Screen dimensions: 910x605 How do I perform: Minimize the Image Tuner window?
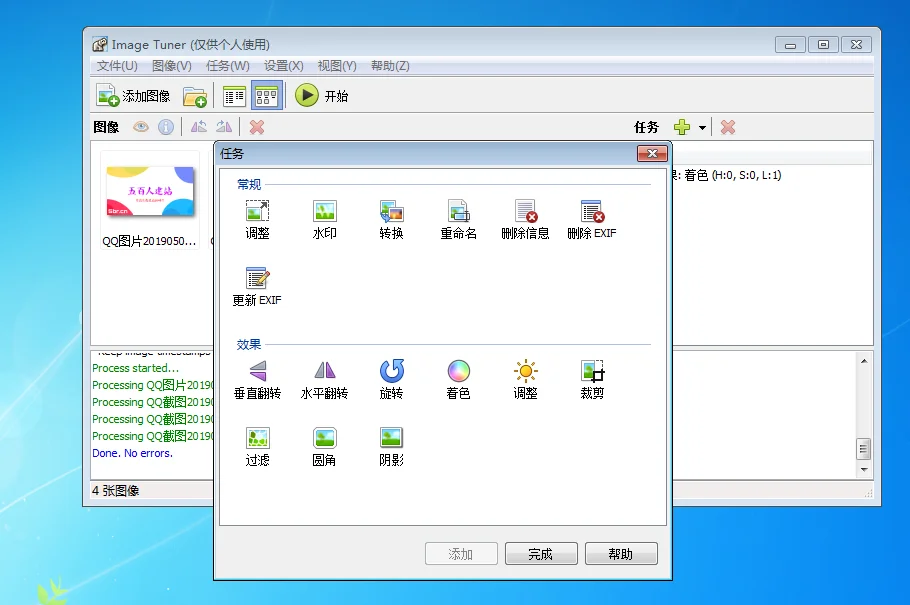click(790, 45)
